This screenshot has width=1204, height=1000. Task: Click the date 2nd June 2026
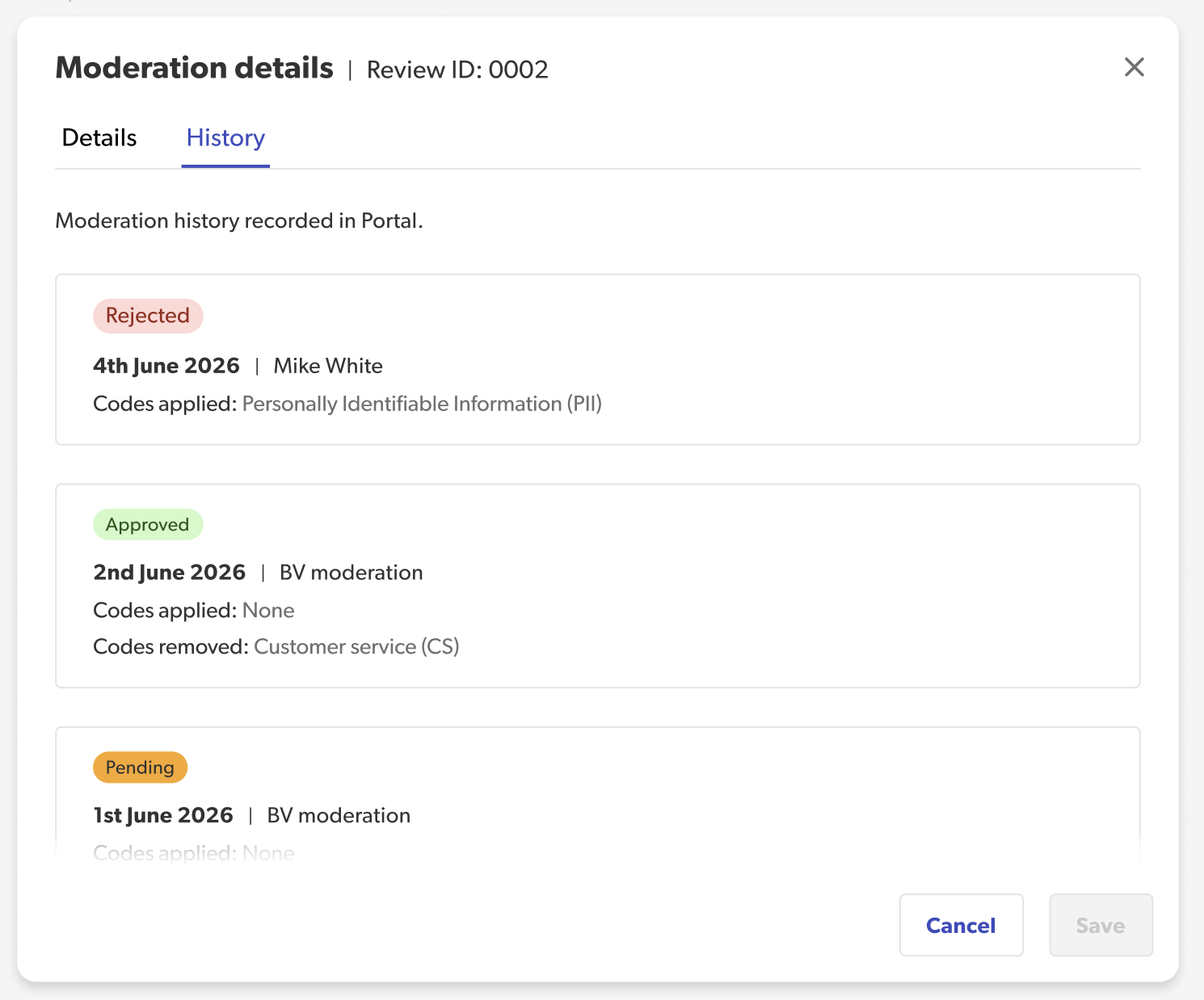170,573
